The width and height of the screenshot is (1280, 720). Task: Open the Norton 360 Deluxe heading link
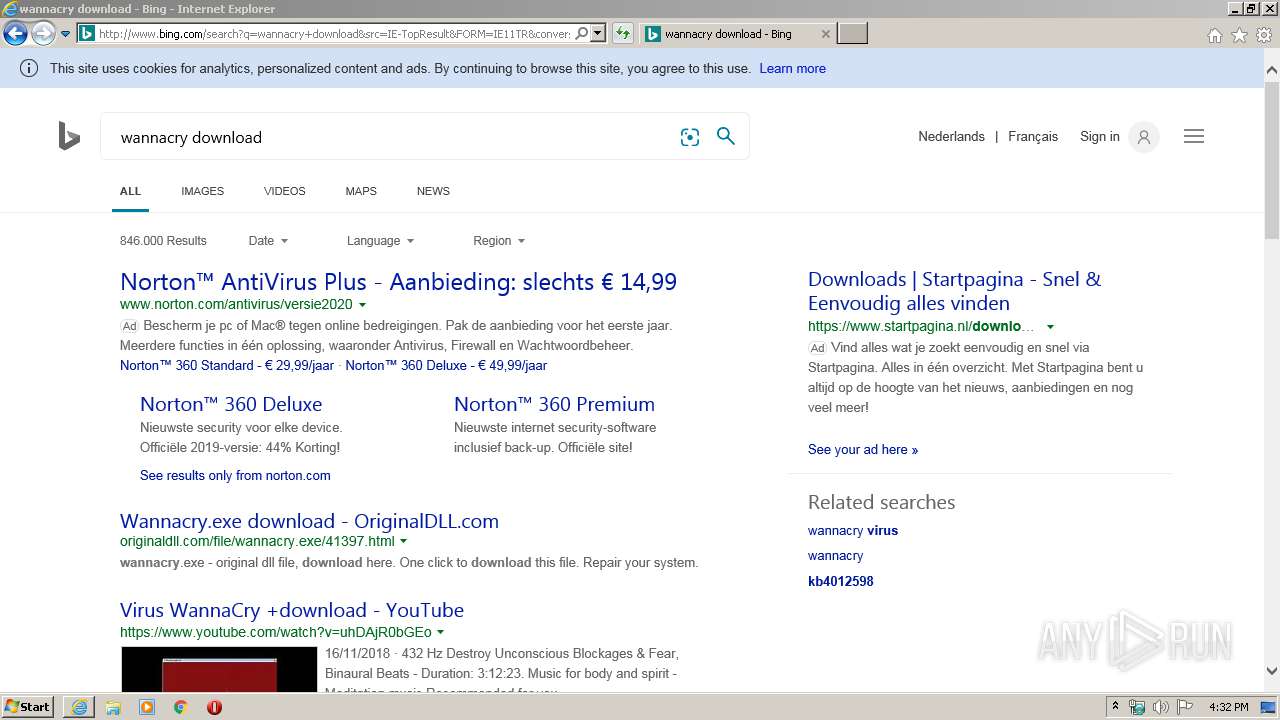point(231,404)
